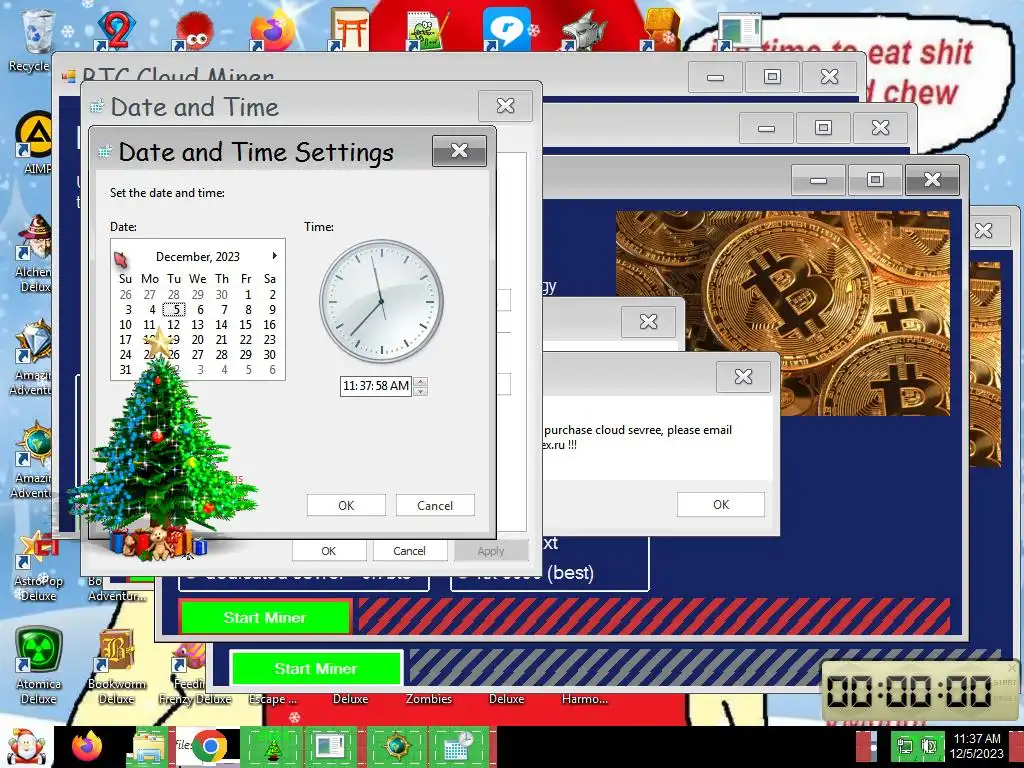Viewport: 1024px width, 768px height.
Task: Open the RealPlayer desktop shortcut
Action: pyautogui.click(x=506, y=30)
